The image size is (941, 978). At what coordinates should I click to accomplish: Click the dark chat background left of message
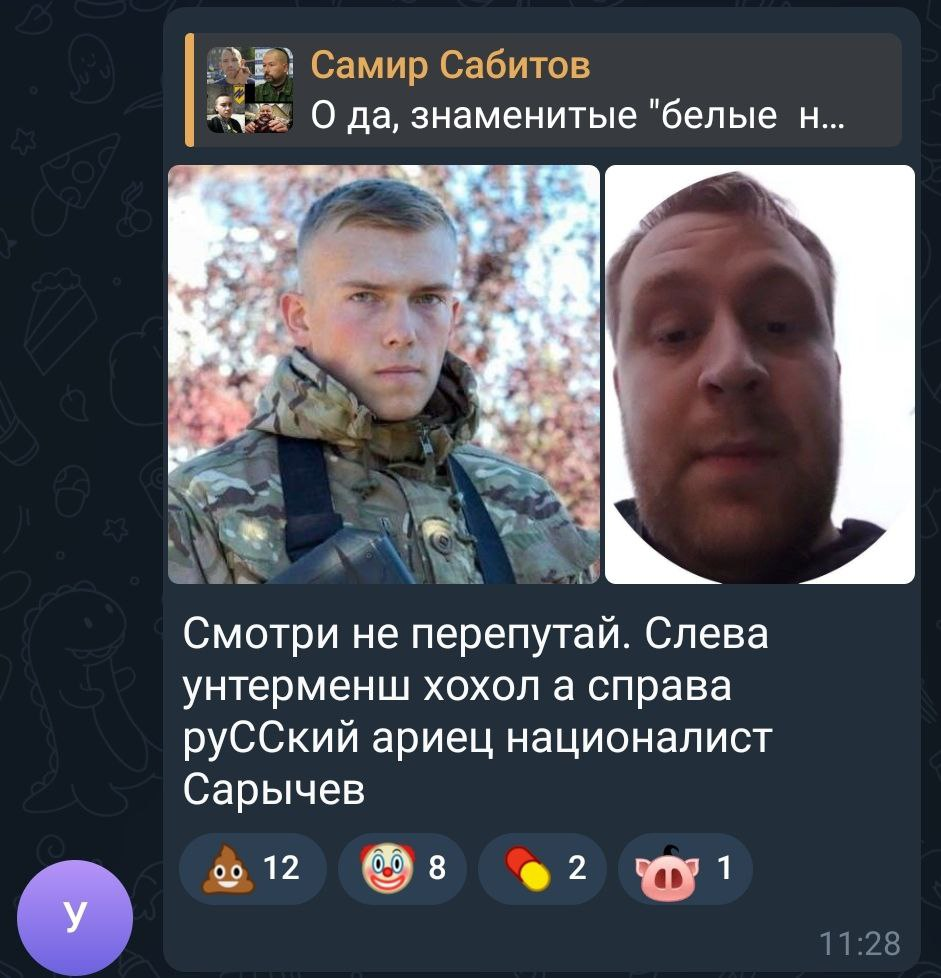[x=81, y=437]
